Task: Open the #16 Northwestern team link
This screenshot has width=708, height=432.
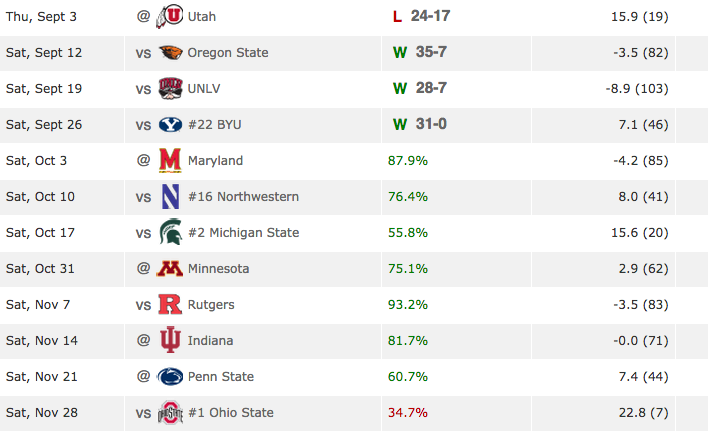Action: (x=243, y=196)
